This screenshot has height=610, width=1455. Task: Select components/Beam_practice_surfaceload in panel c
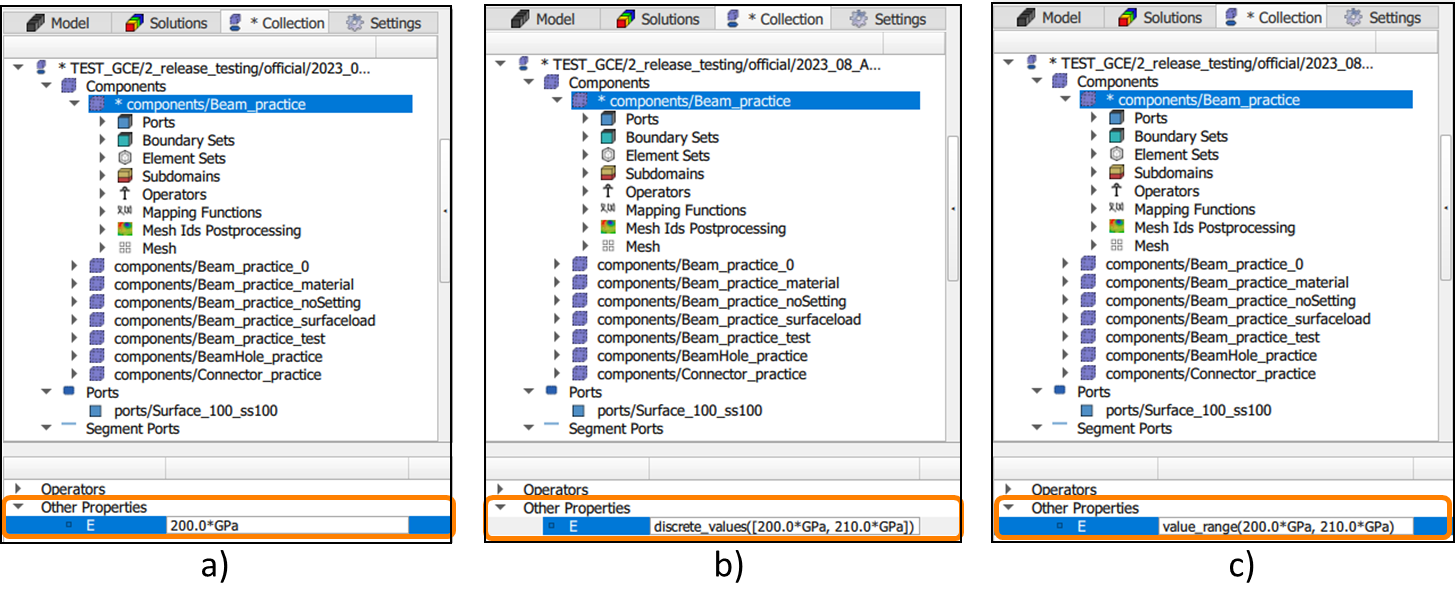(x=1238, y=318)
